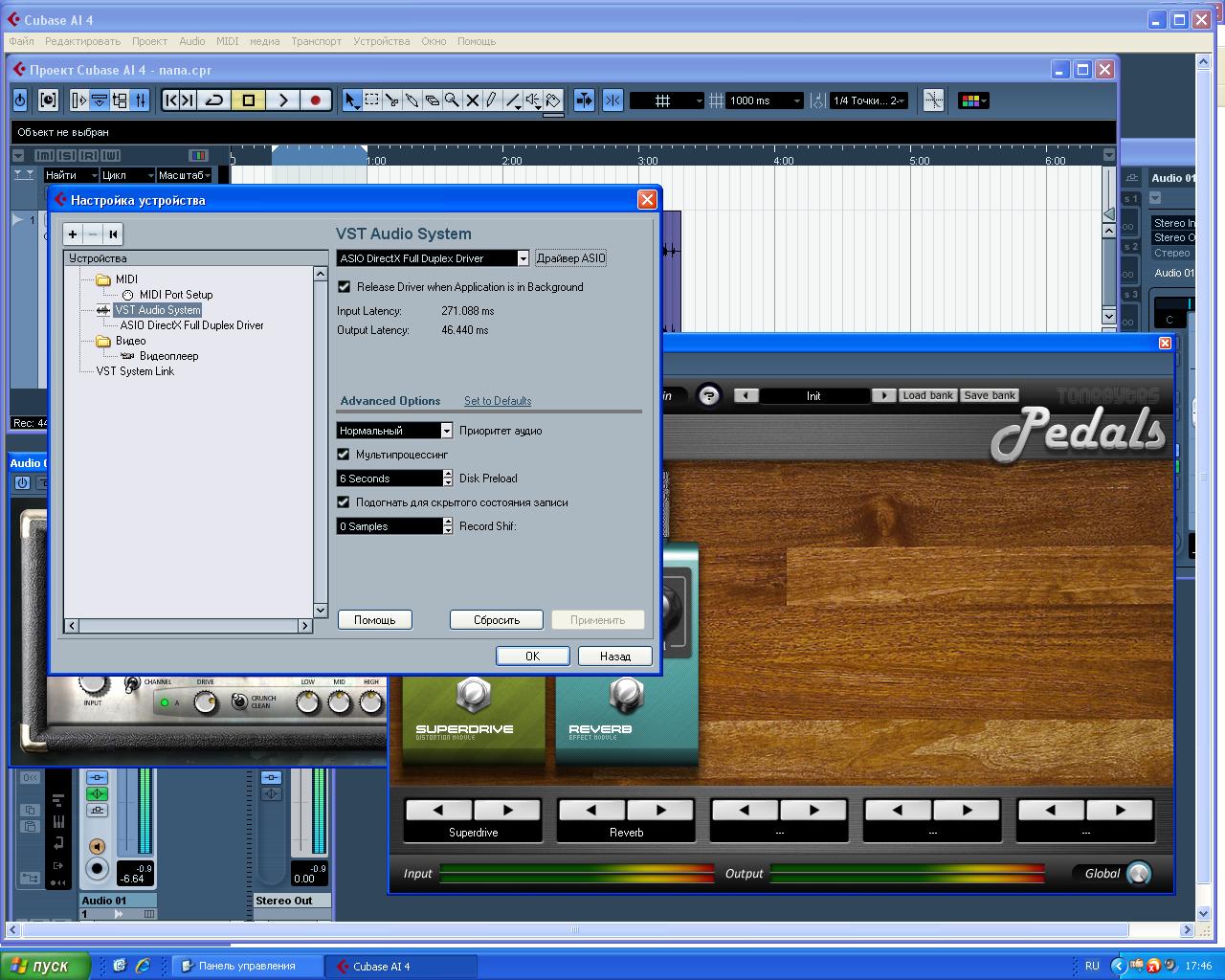Click Save bank in Pedals plugin
1225x980 pixels.
990,395
